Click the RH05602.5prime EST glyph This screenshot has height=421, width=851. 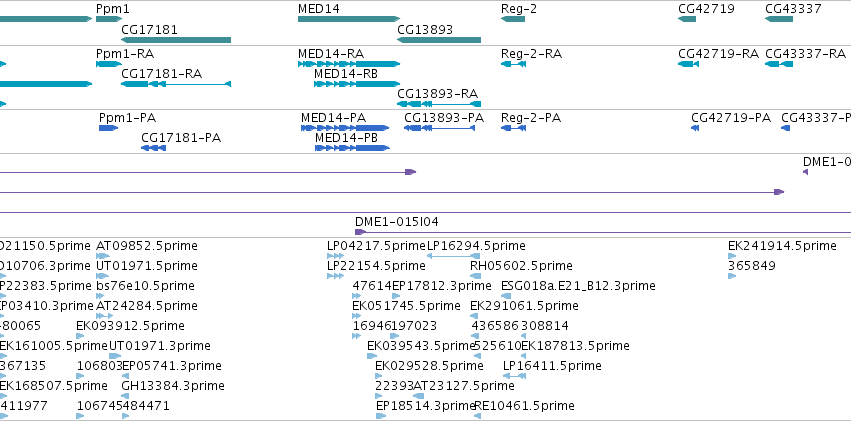[x=475, y=276]
